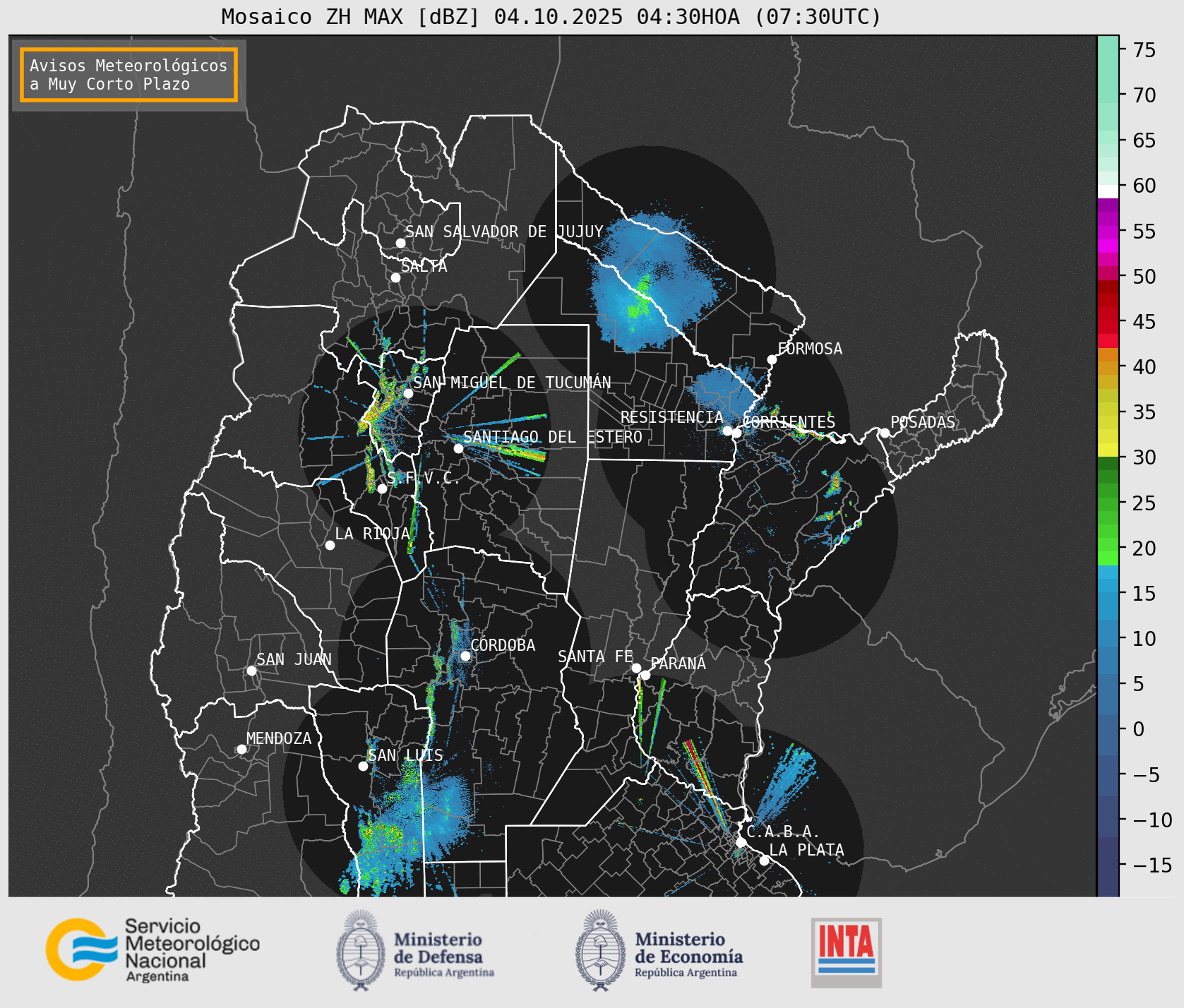Click the Ministerio de Economía emblem
This screenshot has width=1184, height=1008.
[601, 950]
